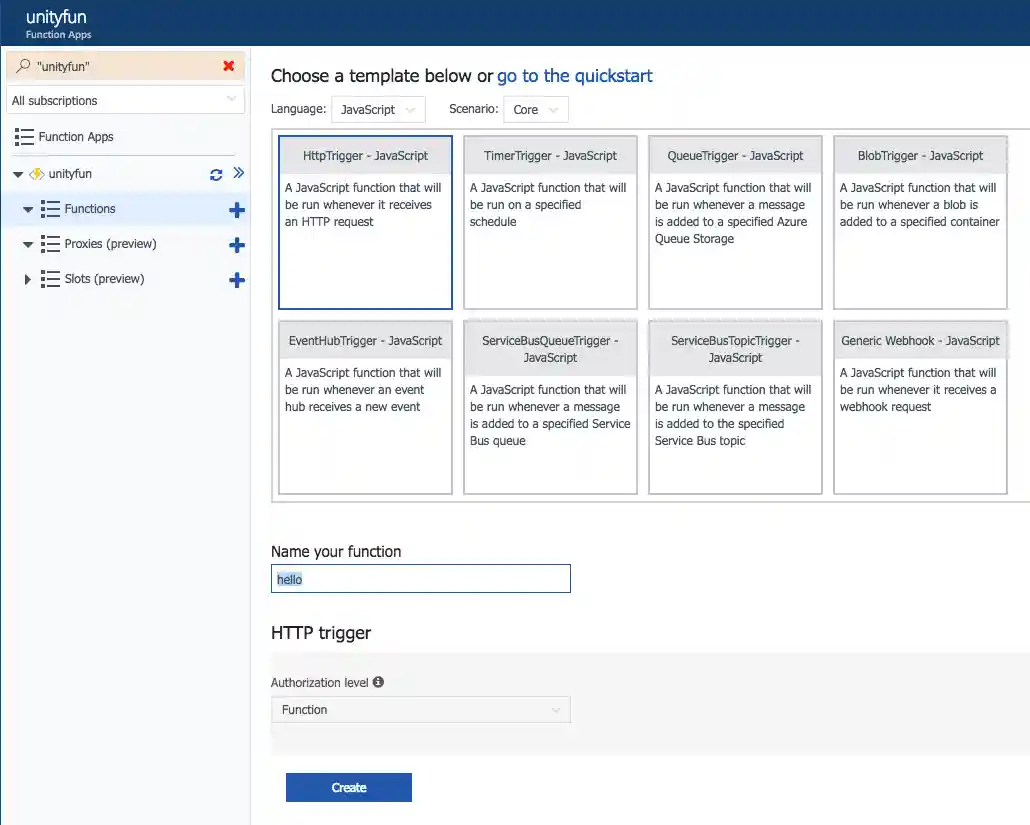Add a new function with the plus icon
The width and height of the screenshot is (1030, 825).
pos(237,209)
